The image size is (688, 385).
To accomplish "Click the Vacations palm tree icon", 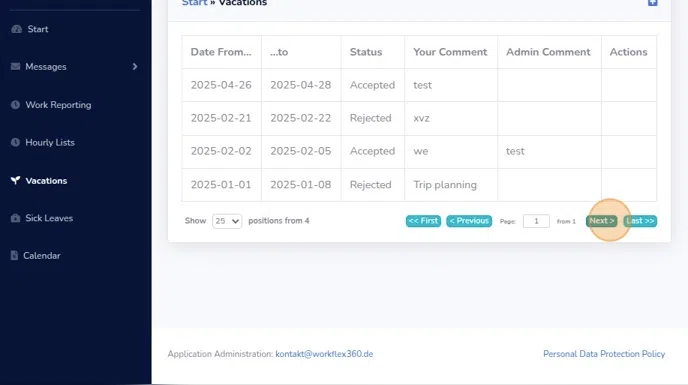I will point(15,180).
